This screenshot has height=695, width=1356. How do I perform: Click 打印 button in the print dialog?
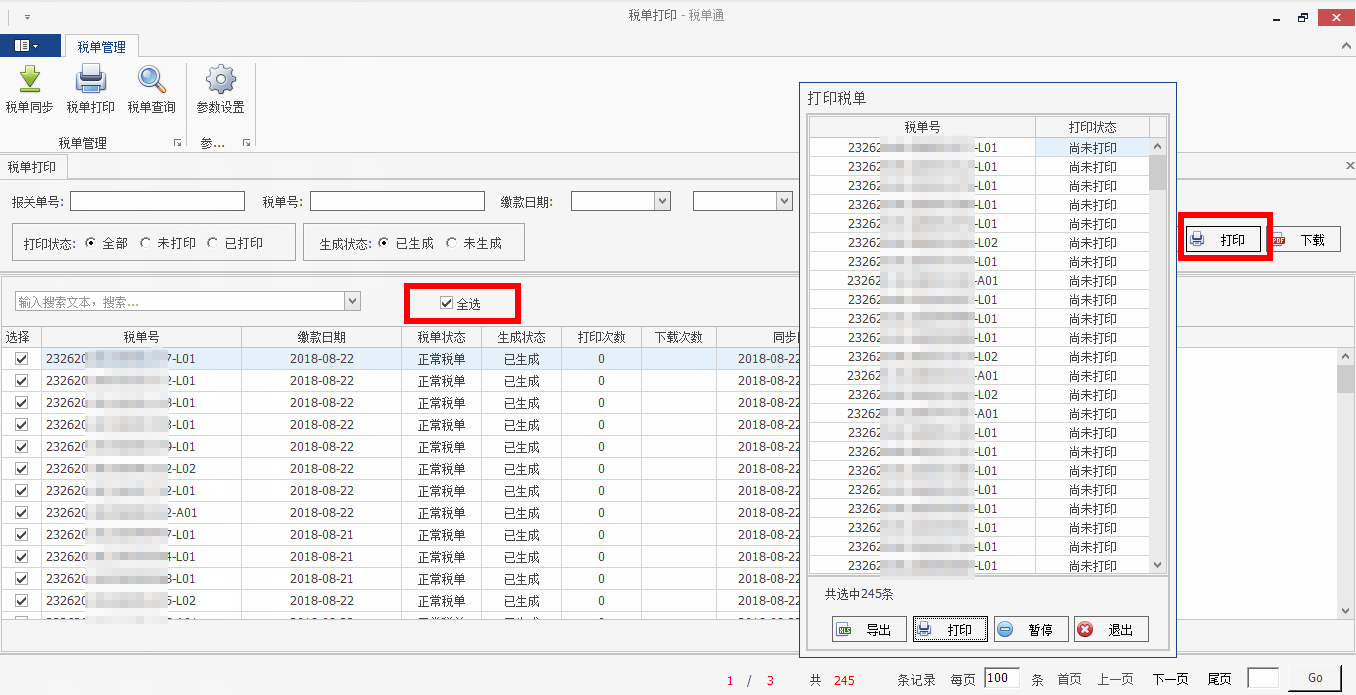tap(950, 630)
